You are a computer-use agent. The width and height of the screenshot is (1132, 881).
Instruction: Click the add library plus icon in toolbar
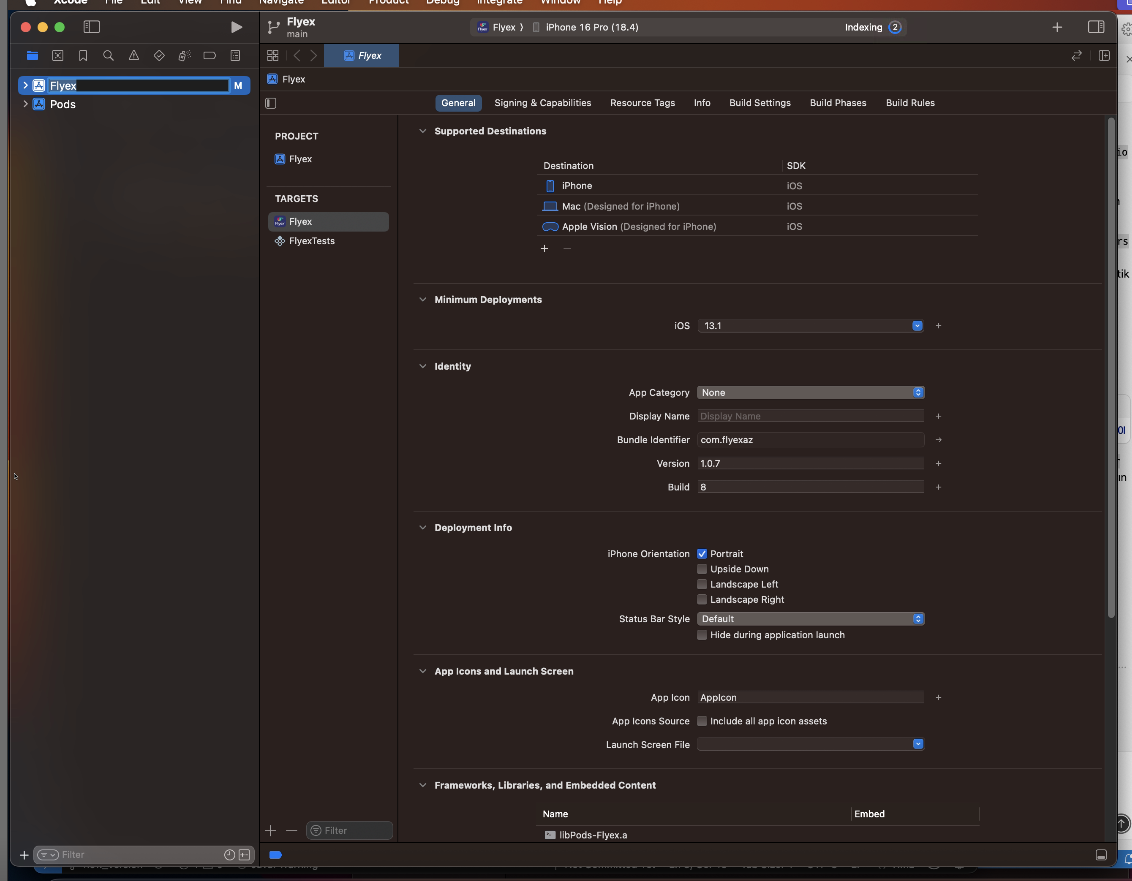[1057, 27]
